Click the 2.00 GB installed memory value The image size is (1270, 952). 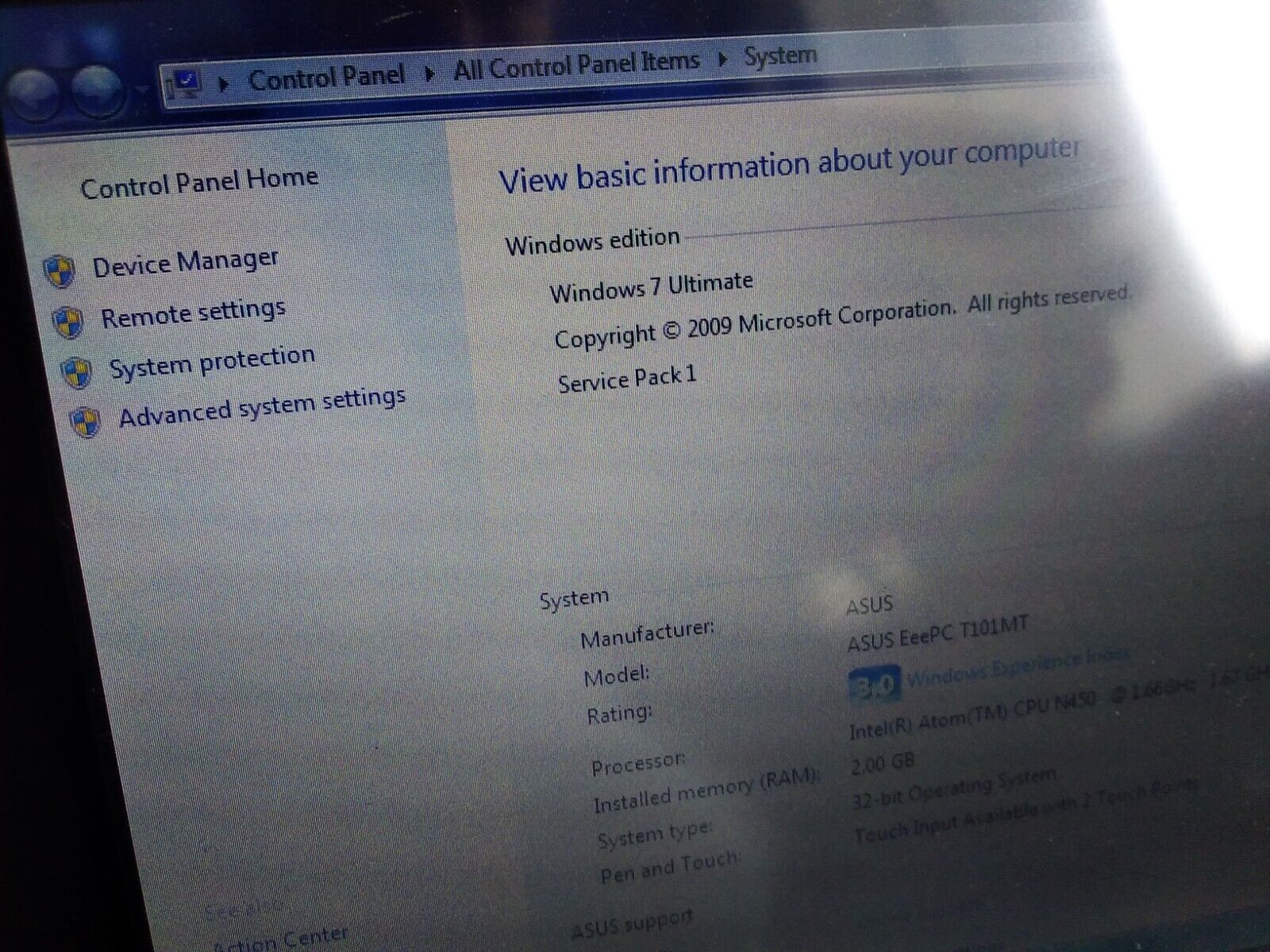882,764
